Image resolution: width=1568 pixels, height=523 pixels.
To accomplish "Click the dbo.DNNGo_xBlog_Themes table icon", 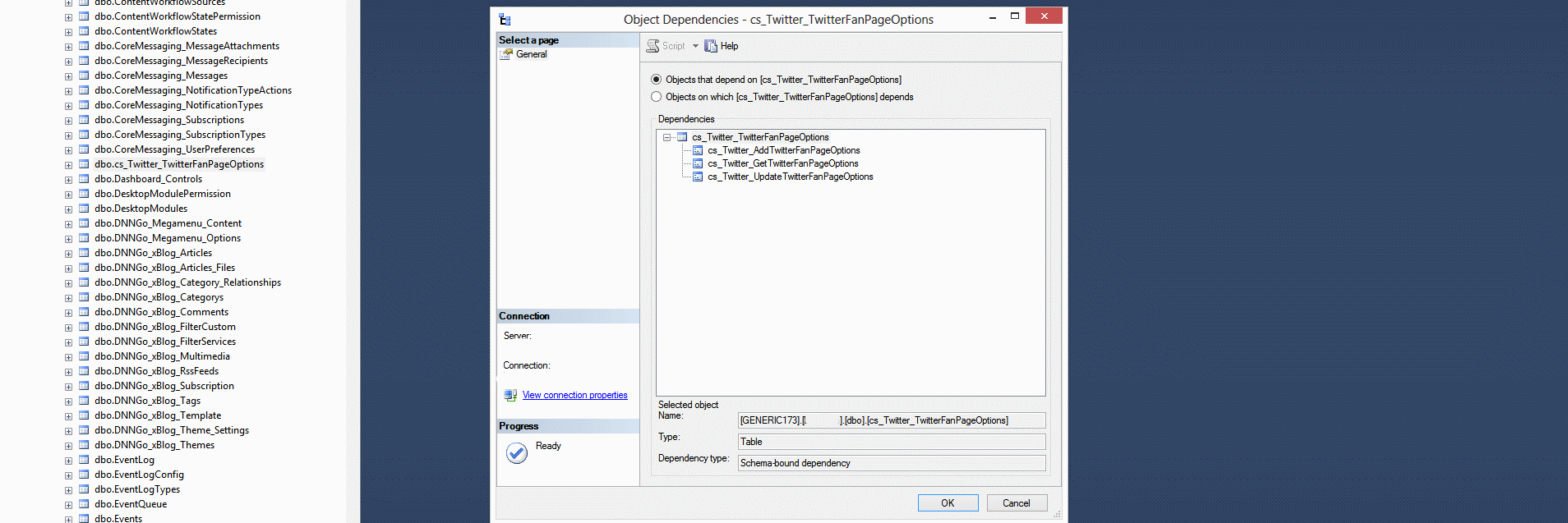I will pyautogui.click(x=84, y=445).
